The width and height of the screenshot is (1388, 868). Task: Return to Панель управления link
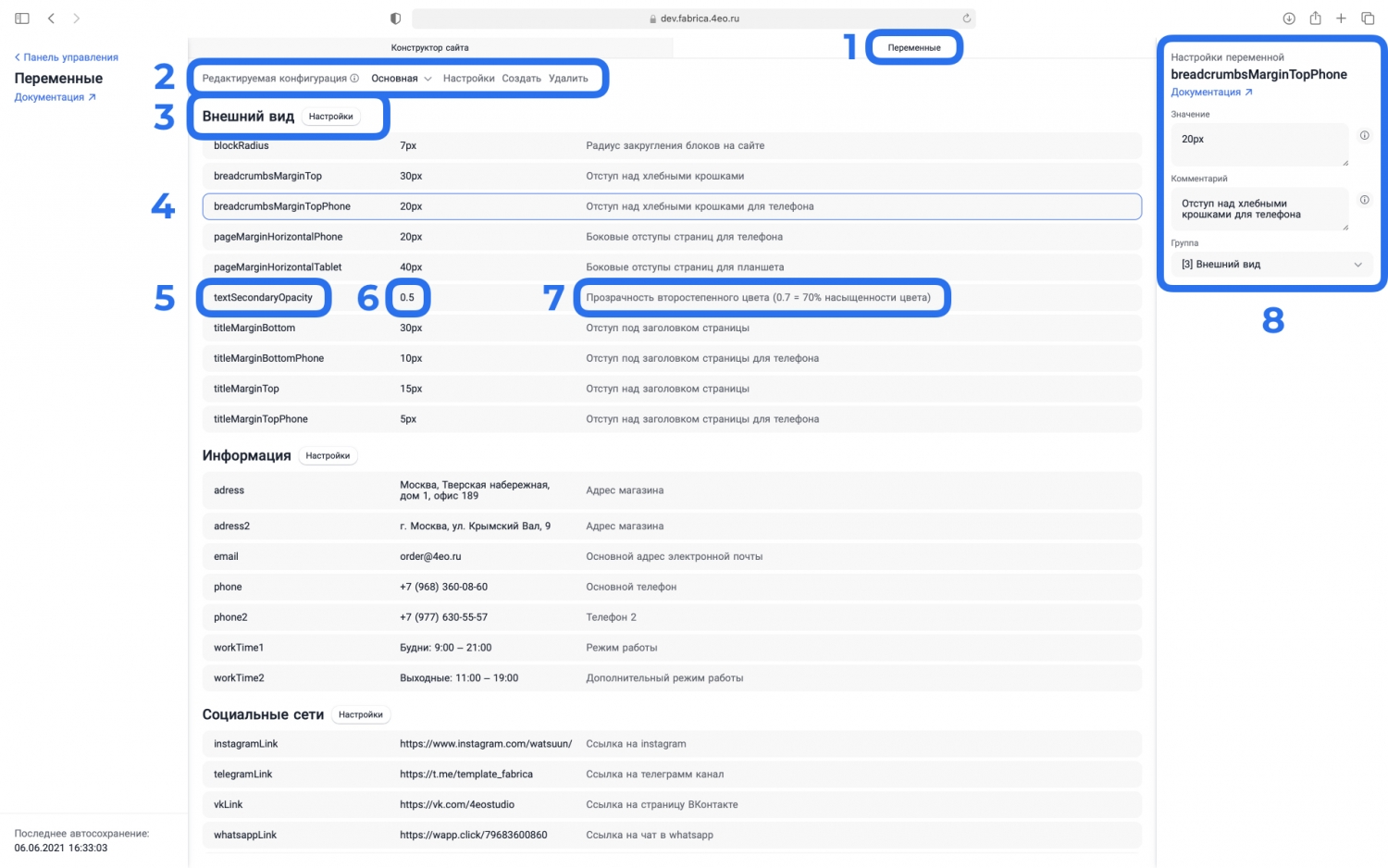coord(67,57)
